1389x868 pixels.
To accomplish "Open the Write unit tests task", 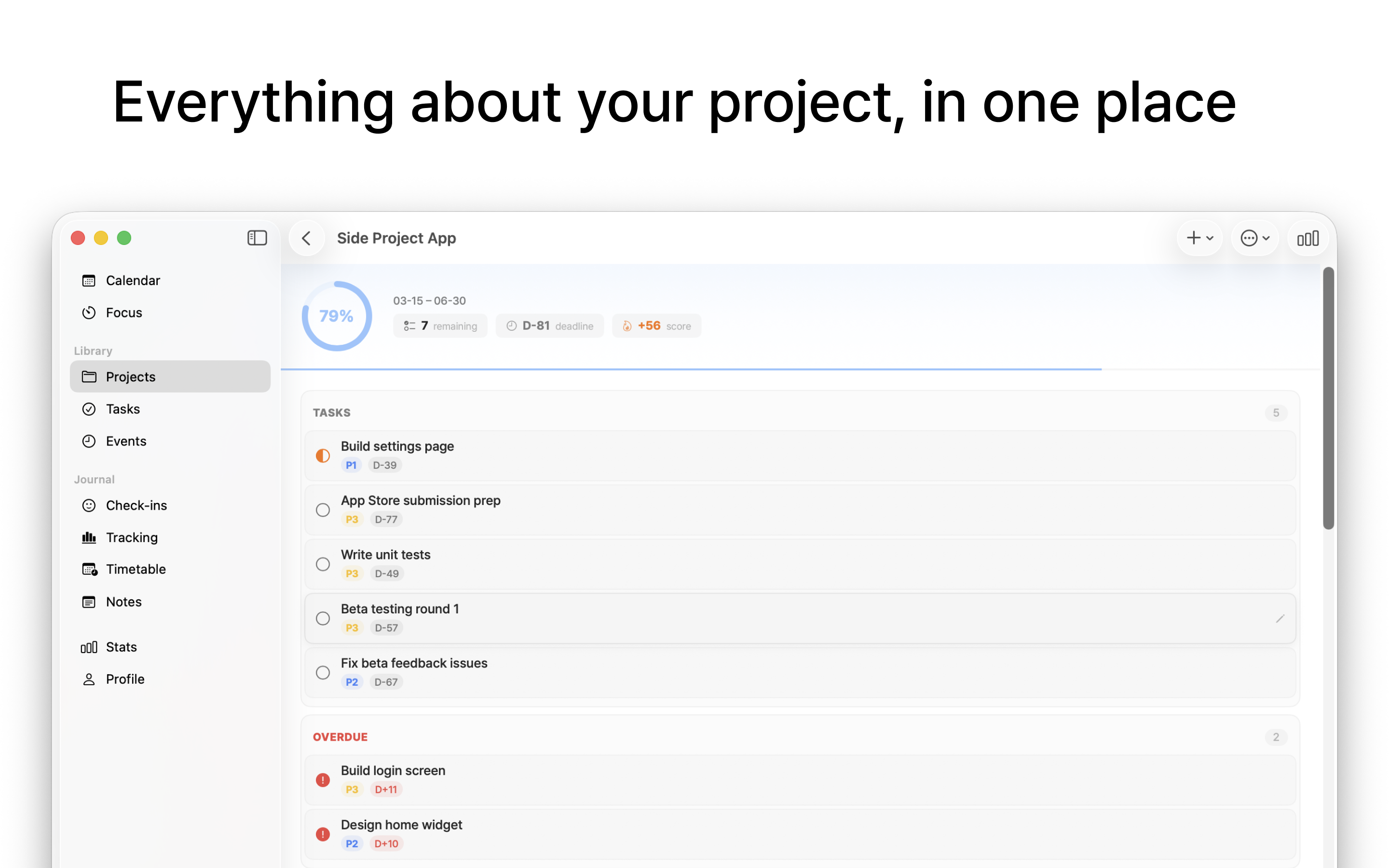I will (x=800, y=564).
